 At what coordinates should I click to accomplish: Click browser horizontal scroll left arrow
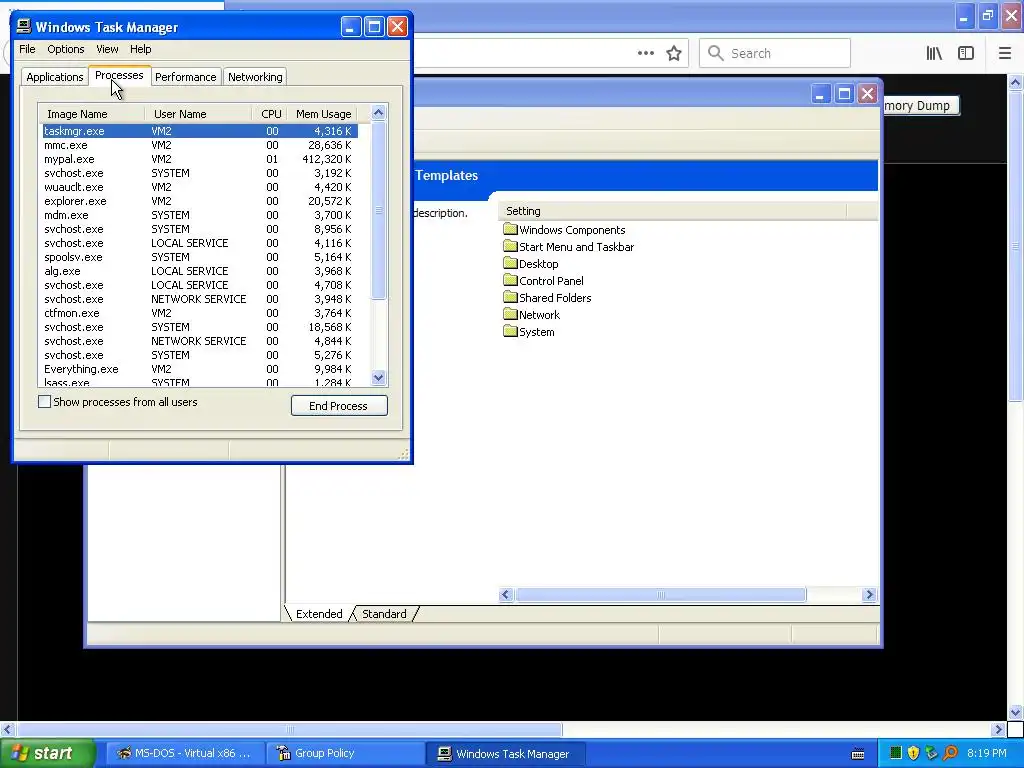coord(7,729)
